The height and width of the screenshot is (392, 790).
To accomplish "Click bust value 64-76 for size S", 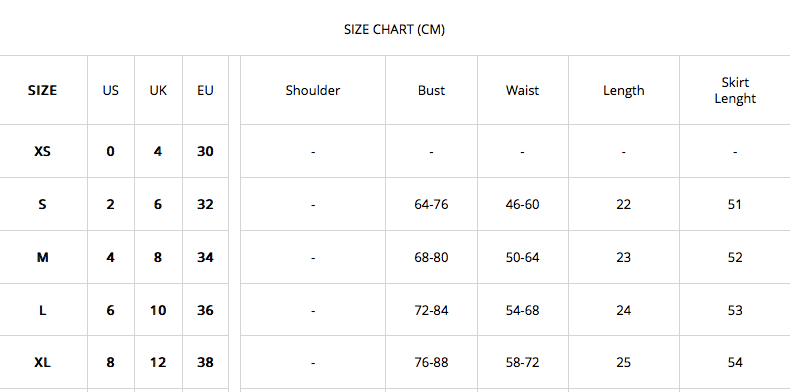I will (431, 205).
